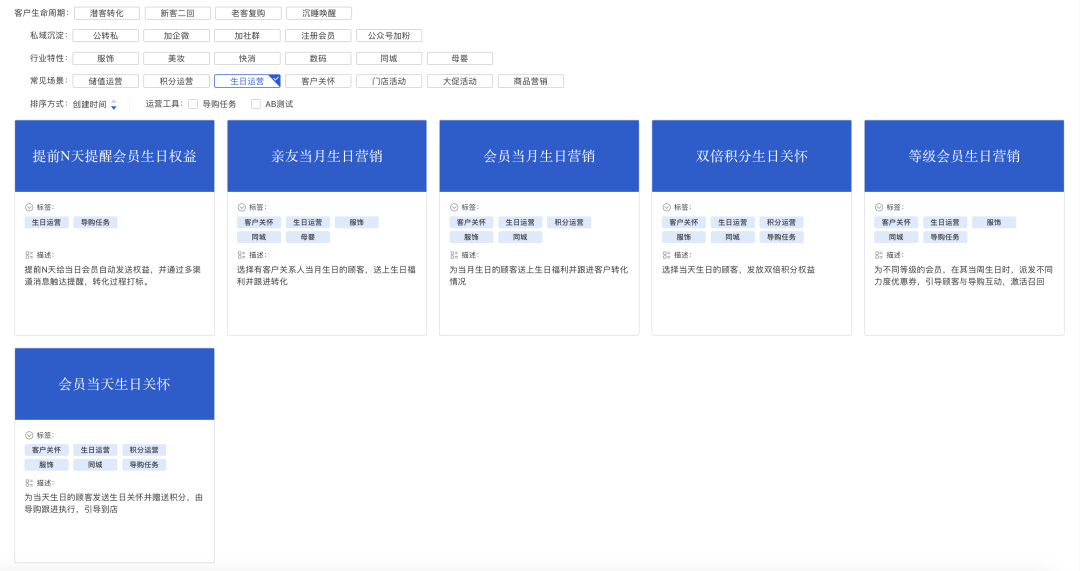Image resolution: width=1080 pixels, height=571 pixels.
Task: Toggle the 储值运营 scene filter
Action: pyautogui.click(x=105, y=81)
